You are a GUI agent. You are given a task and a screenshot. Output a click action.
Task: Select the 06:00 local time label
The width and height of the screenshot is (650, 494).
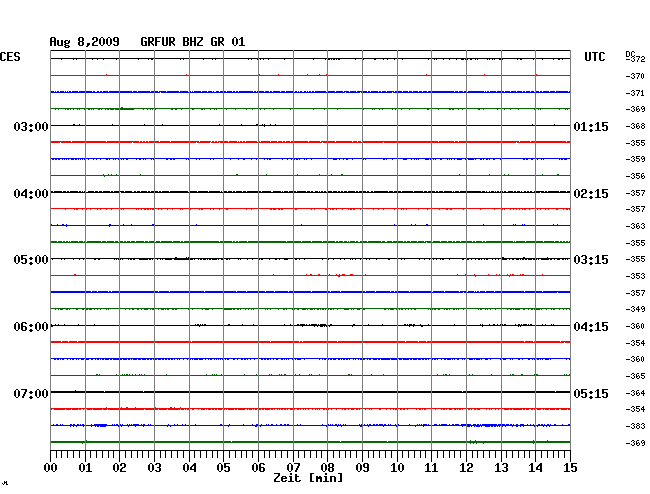31,327
